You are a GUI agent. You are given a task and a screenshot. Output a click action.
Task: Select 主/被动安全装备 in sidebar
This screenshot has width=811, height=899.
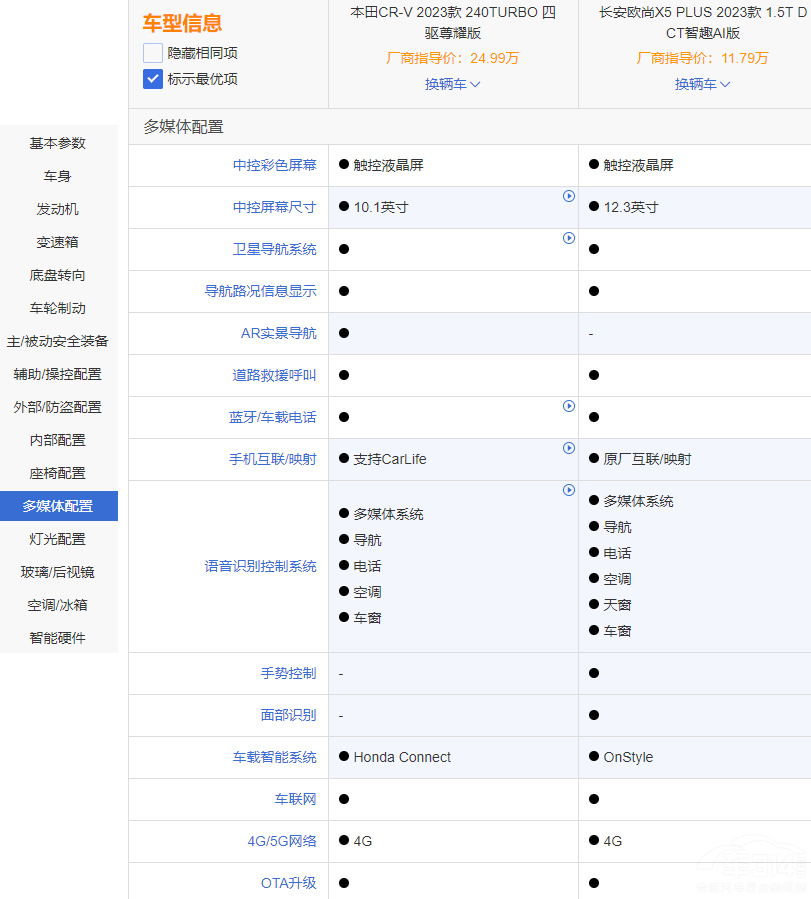[x=58, y=341]
